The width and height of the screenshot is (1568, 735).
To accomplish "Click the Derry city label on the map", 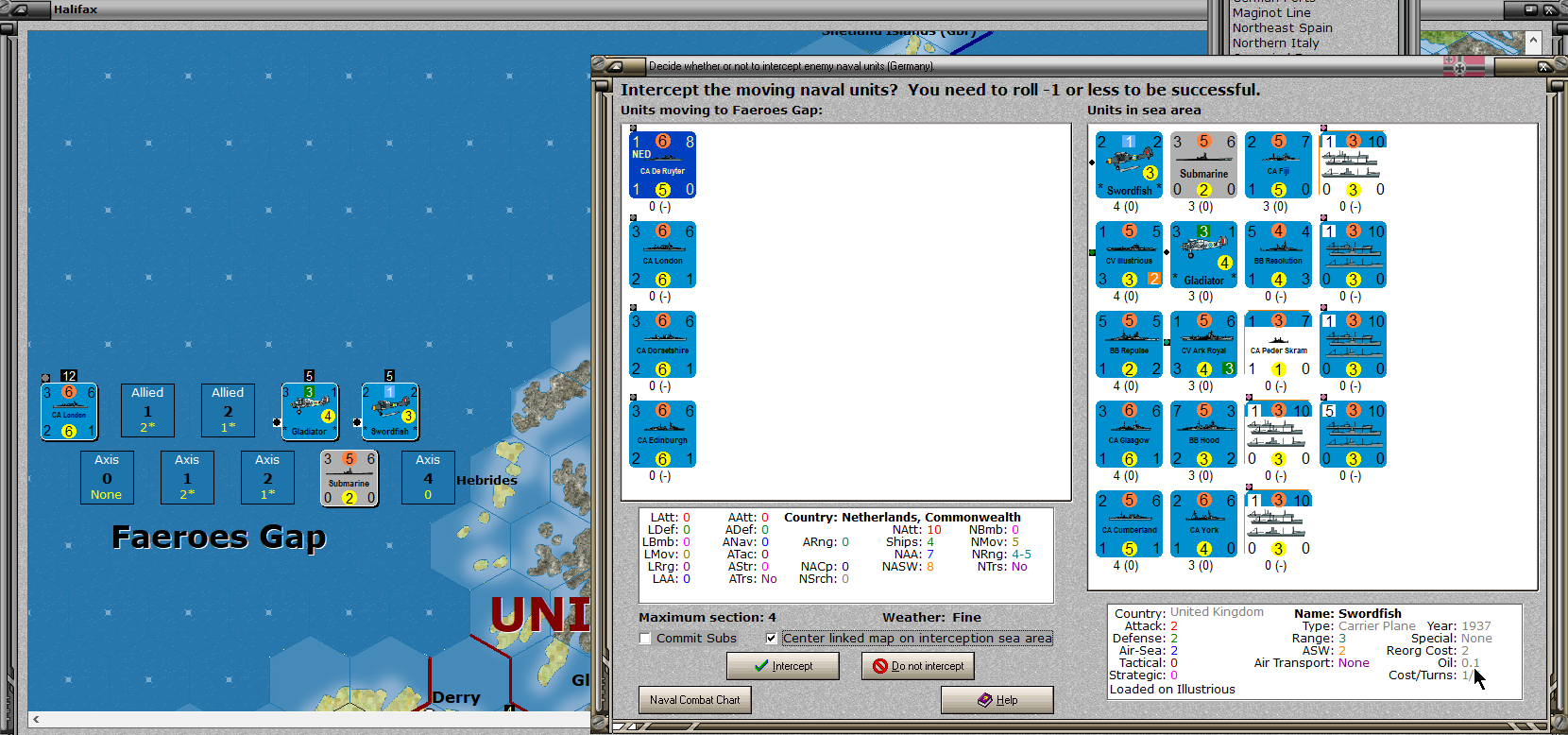I will point(456,697).
